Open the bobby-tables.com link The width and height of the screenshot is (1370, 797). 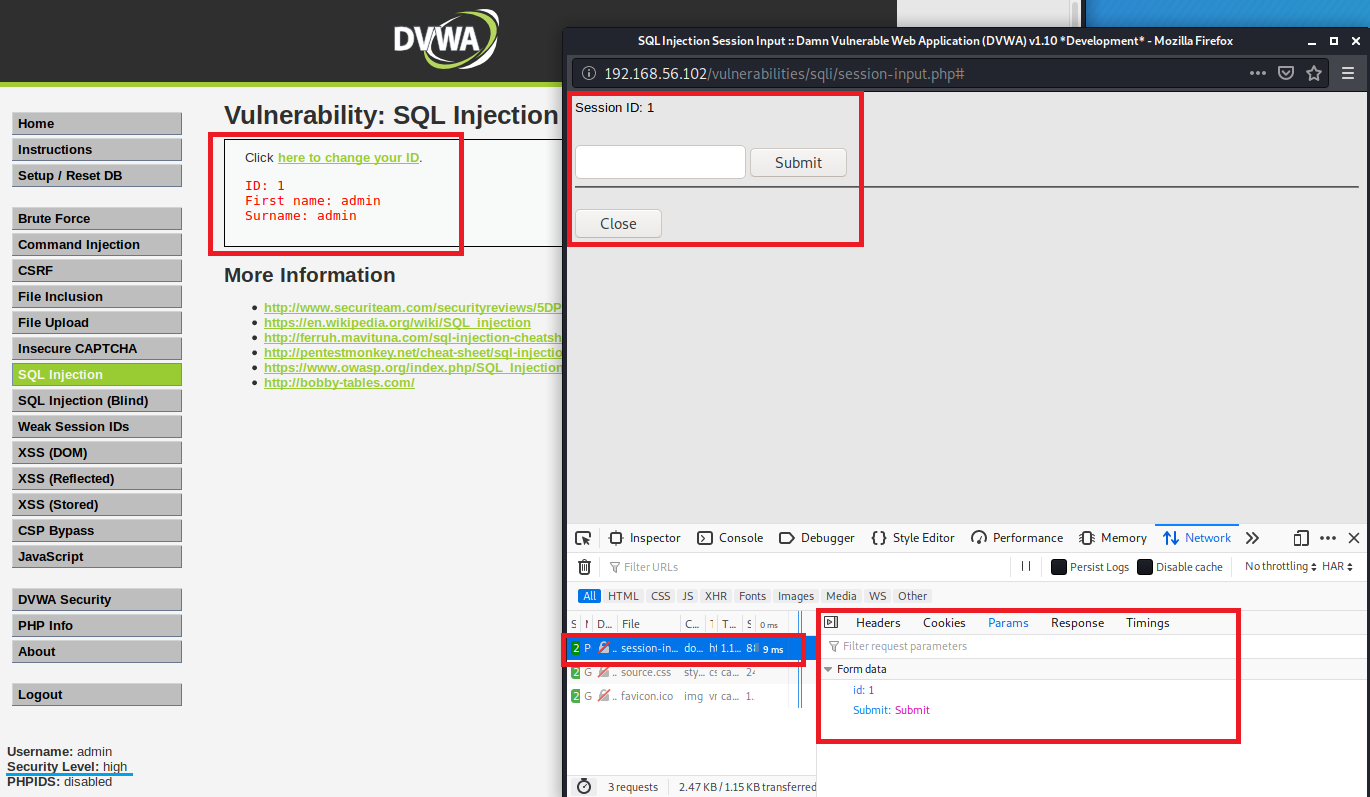(339, 383)
